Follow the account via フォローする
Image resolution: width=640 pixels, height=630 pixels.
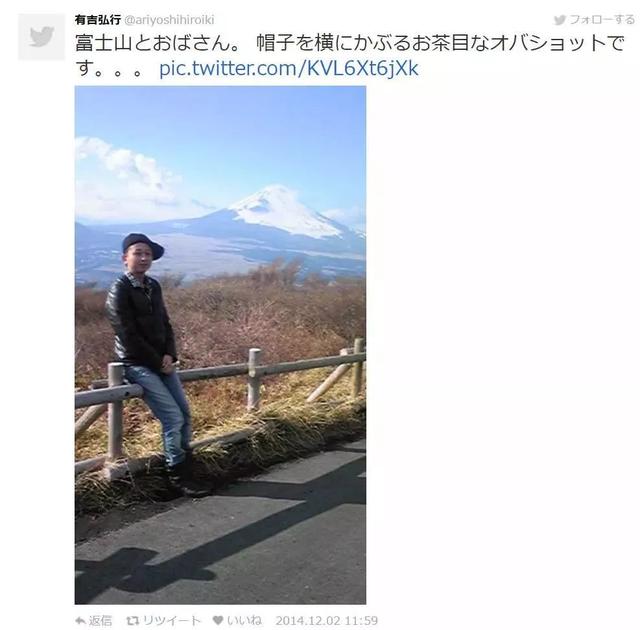(x=602, y=20)
